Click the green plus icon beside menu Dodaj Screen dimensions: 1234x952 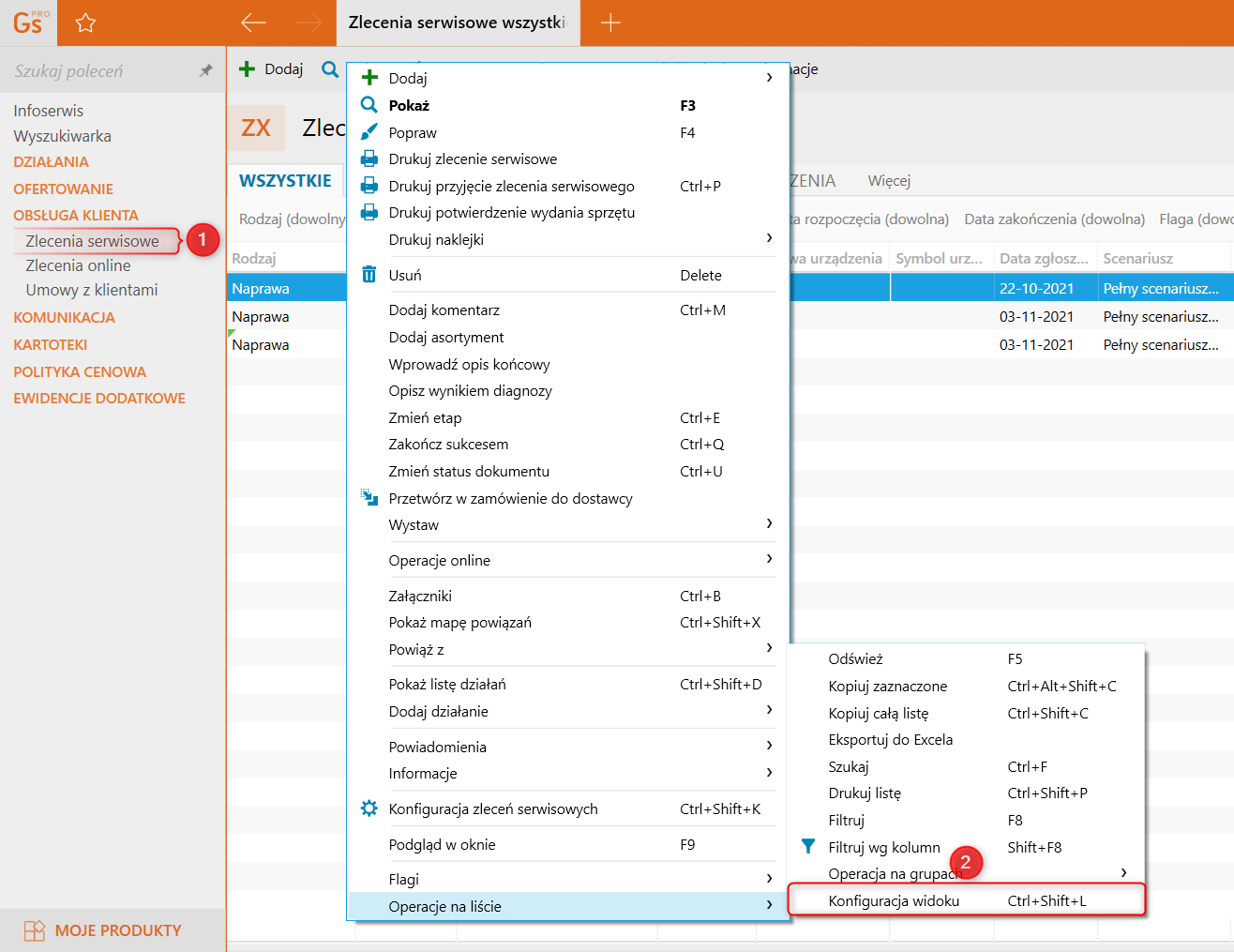[369, 78]
